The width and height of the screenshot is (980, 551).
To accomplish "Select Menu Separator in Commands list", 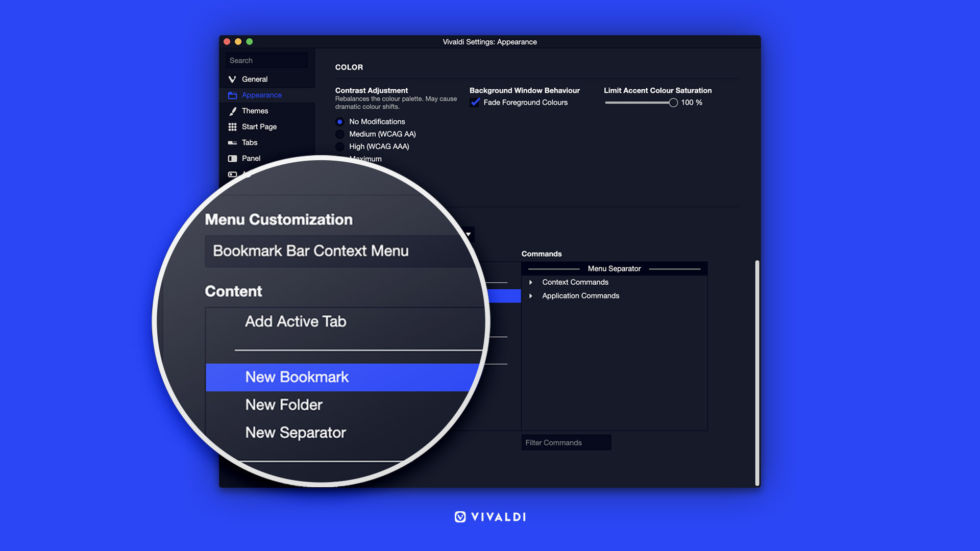I will (614, 269).
